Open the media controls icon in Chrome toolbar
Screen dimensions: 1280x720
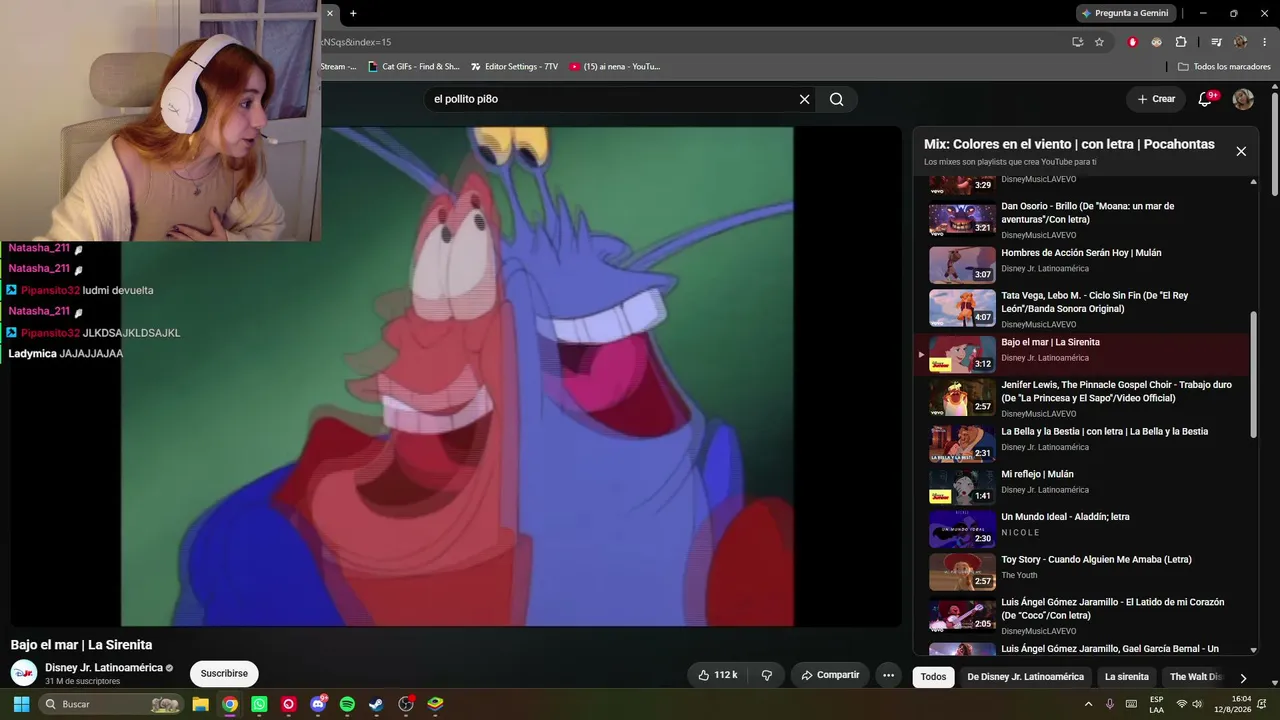pos(1216,42)
